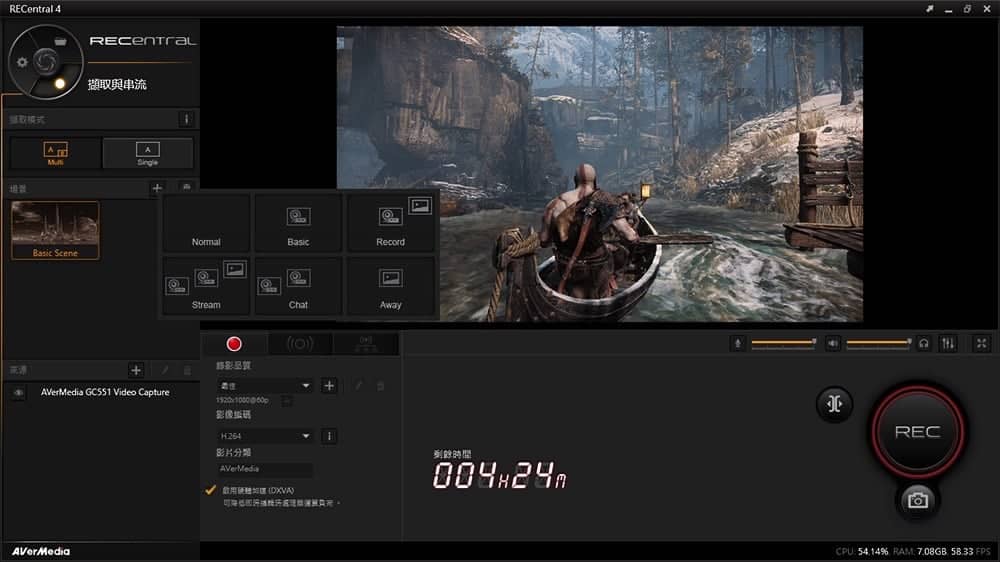Click the AVerMedia logo at bottom-left
The height and width of the screenshot is (562, 1000).
(41, 551)
